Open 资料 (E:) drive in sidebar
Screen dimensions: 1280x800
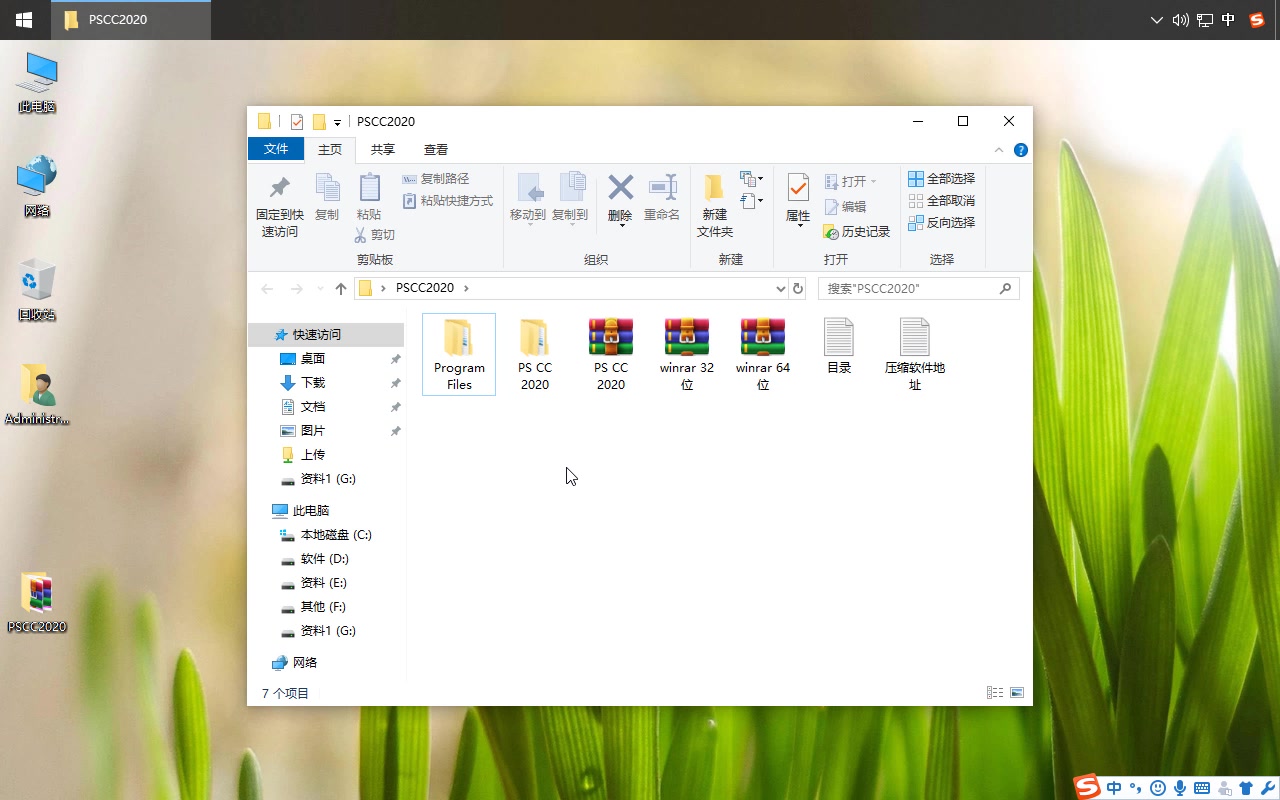[326, 583]
